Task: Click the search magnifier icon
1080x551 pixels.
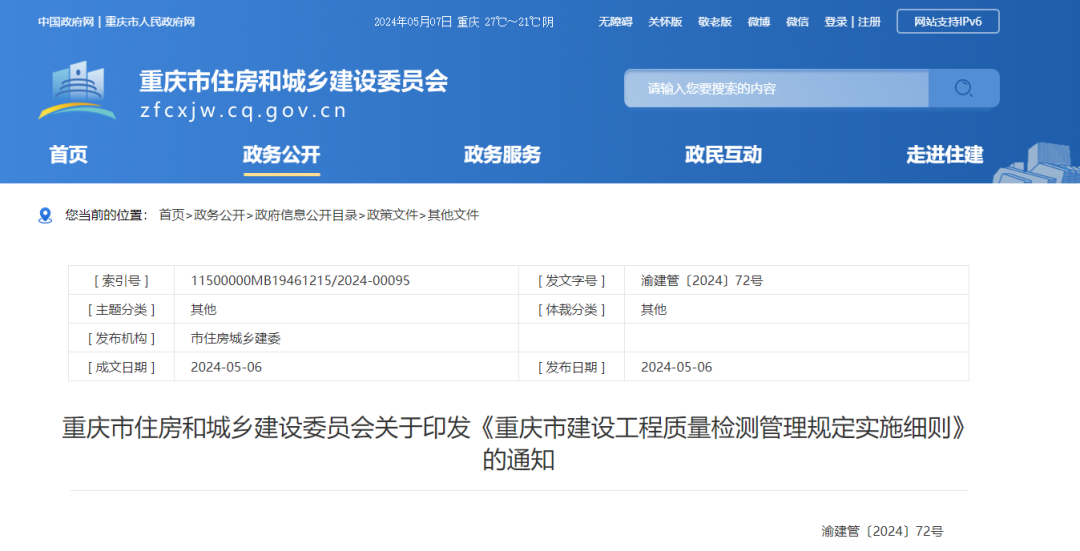Action: (x=963, y=88)
